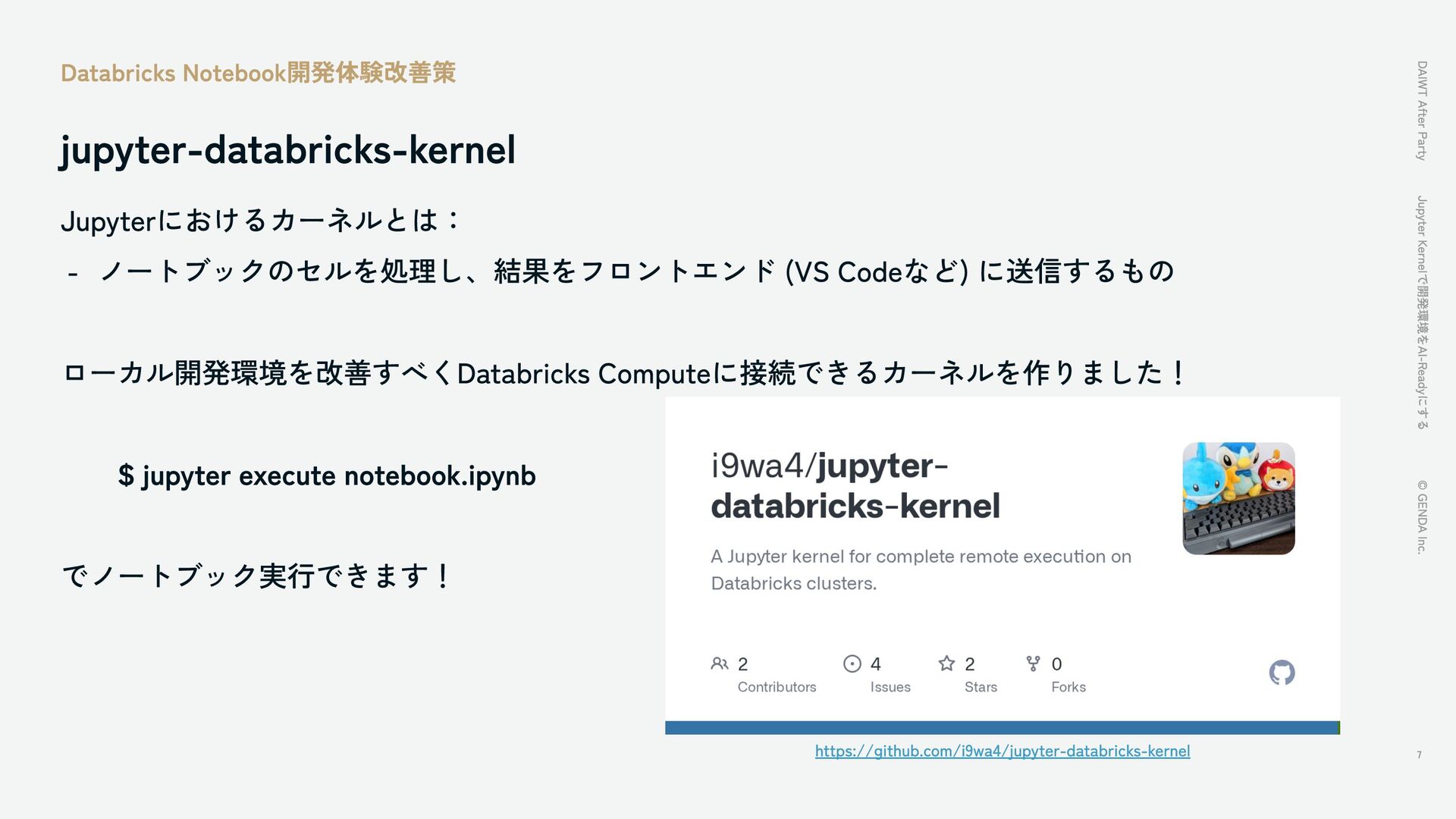Screen dimensions: 1456x819
Task: Click the Databricks Notebook開発体験改善策 subtitle
Action: point(258,73)
